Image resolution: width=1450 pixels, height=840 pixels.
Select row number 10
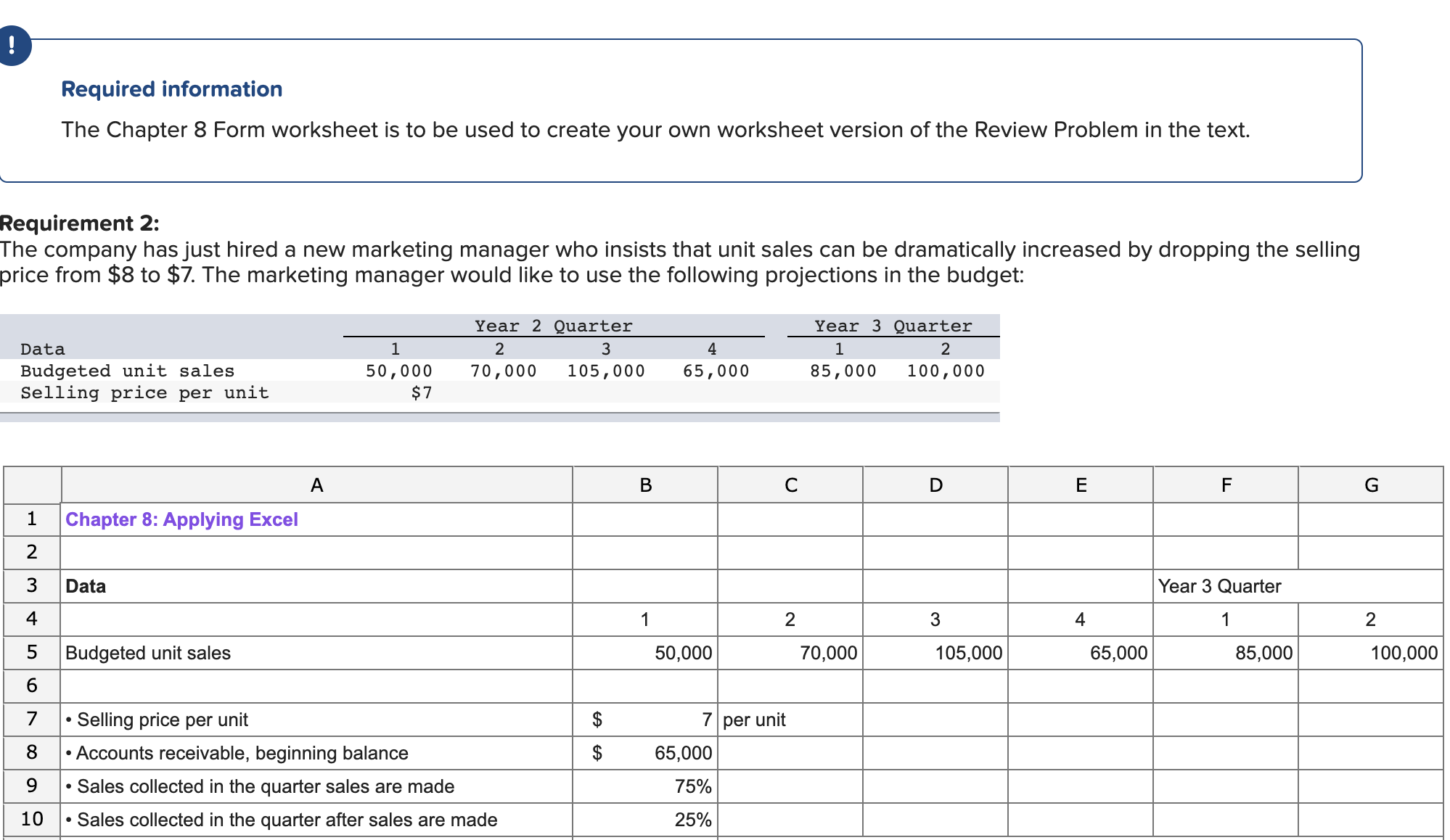tap(31, 819)
